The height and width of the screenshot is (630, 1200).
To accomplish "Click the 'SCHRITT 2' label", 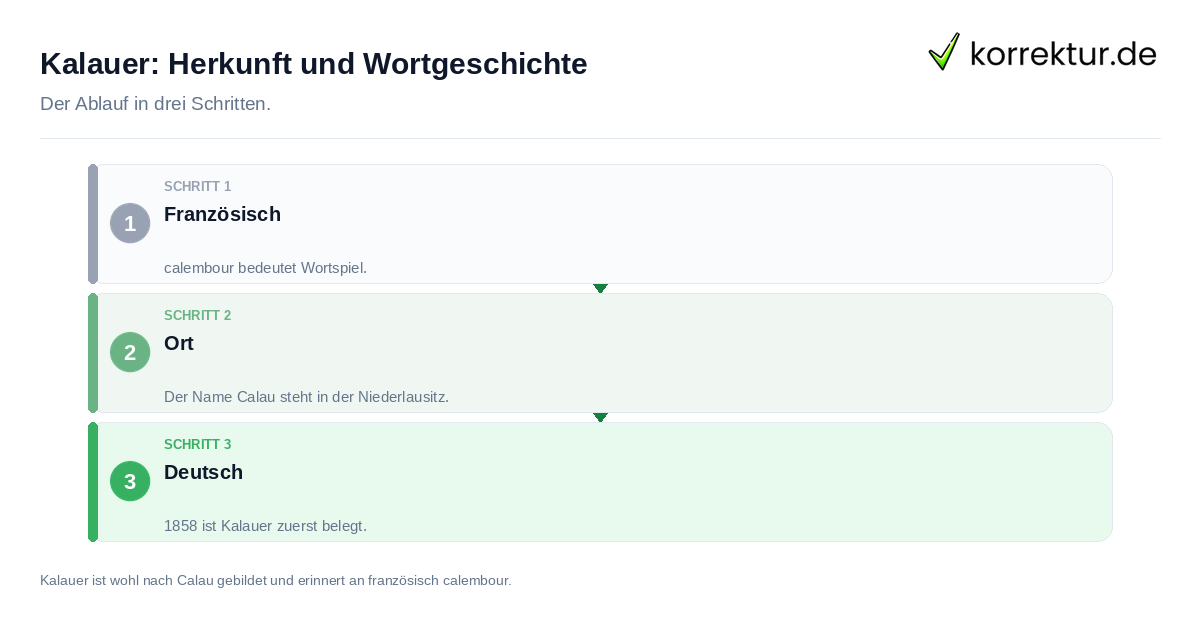I will coord(198,316).
